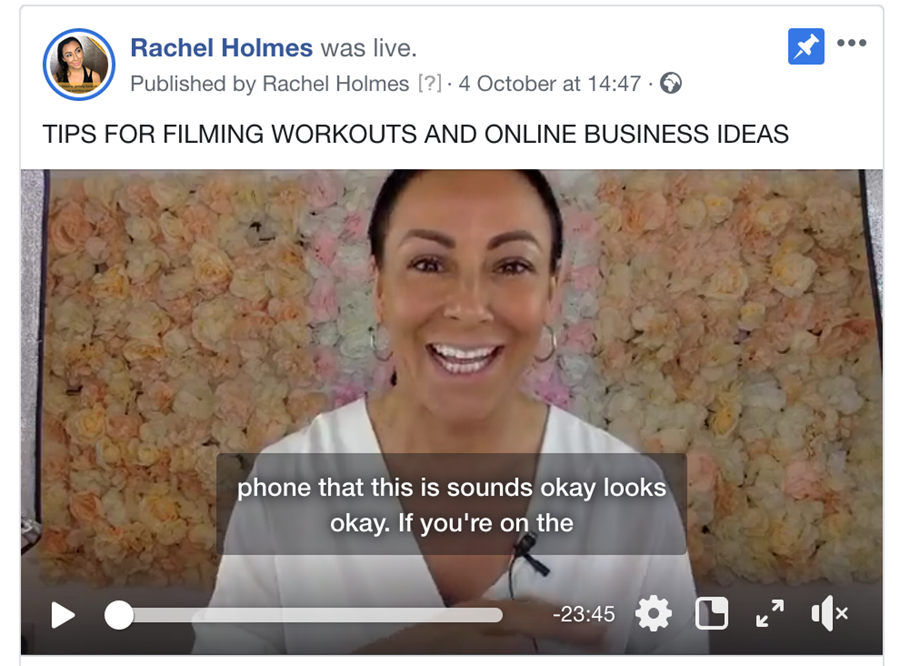Click the Published by Rachel Holmes text
The height and width of the screenshot is (666, 900).
click(270, 84)
